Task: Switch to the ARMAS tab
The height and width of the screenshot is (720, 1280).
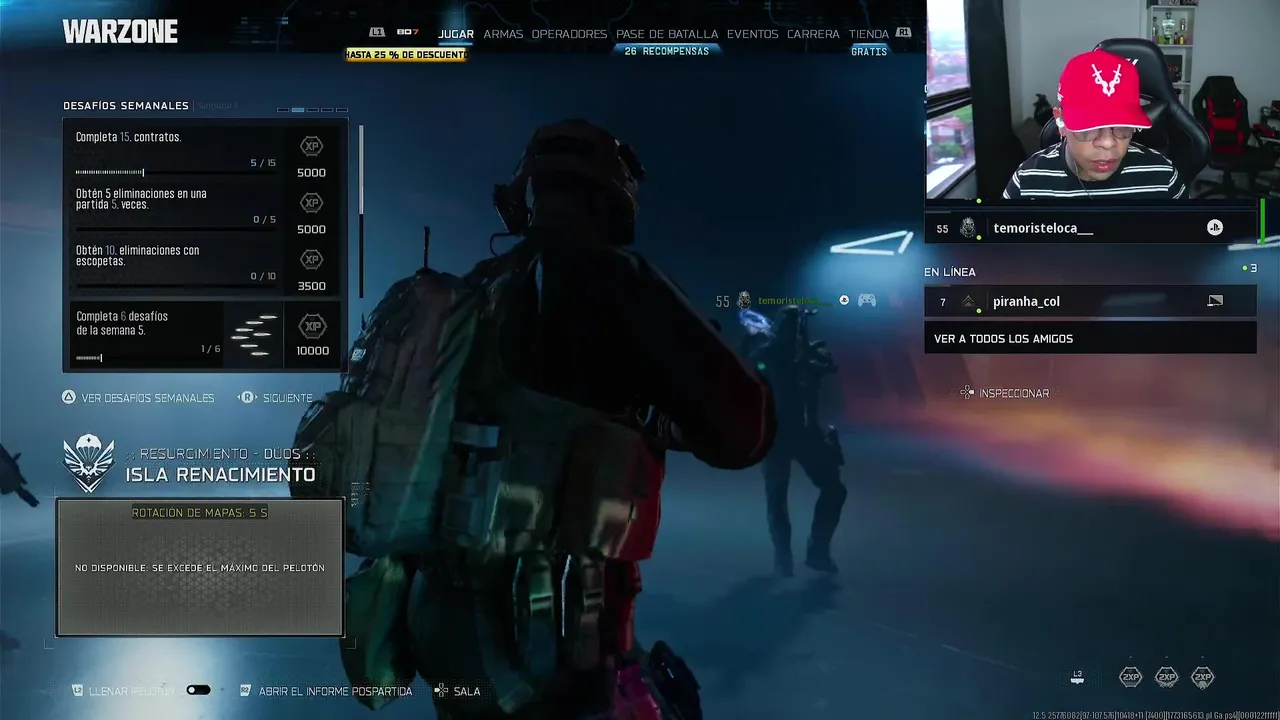Action: [503, 34]
